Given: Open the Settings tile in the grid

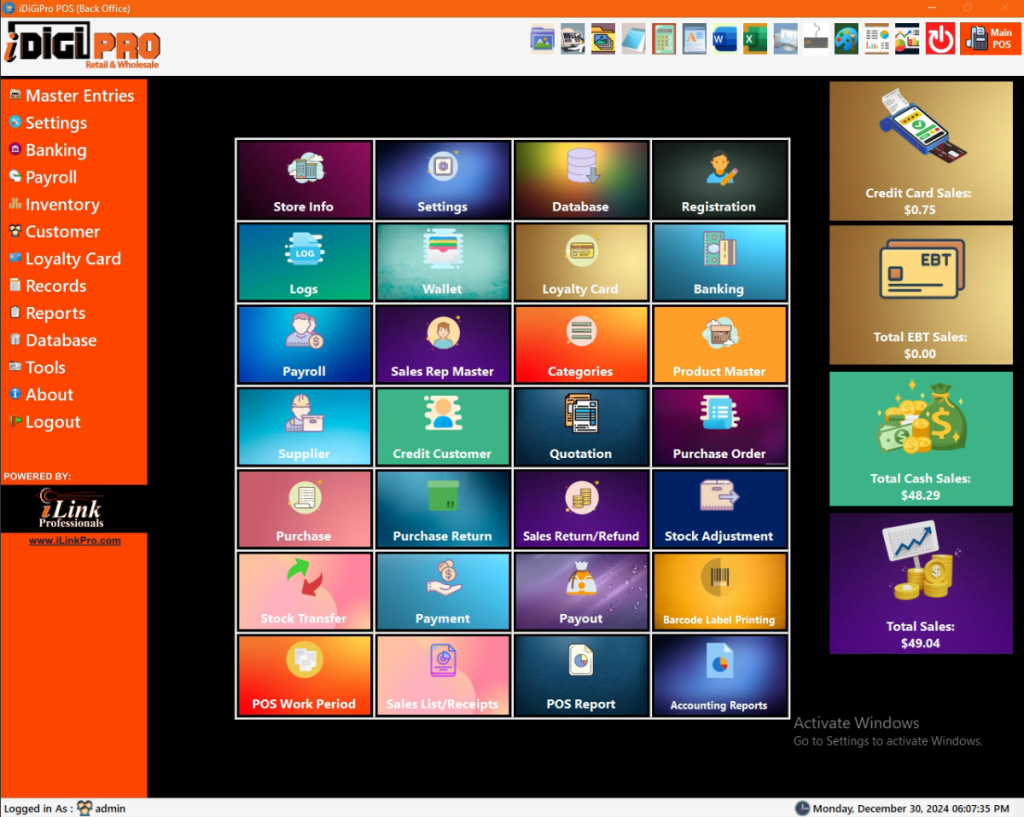Looking at the screenshot, I should point(443,180).
